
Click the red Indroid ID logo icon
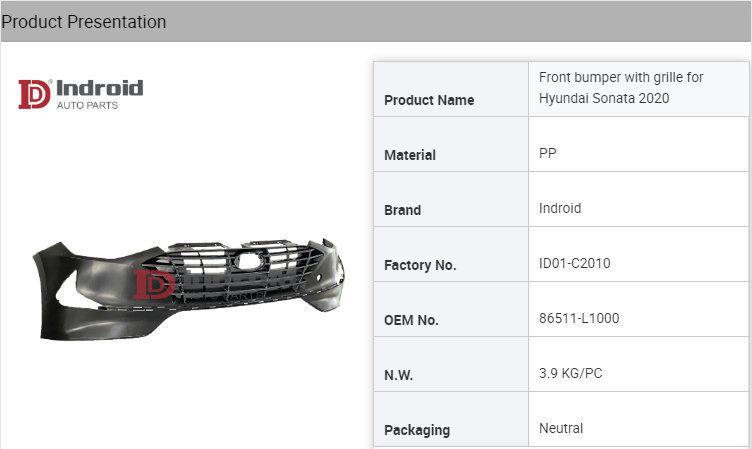34,94
